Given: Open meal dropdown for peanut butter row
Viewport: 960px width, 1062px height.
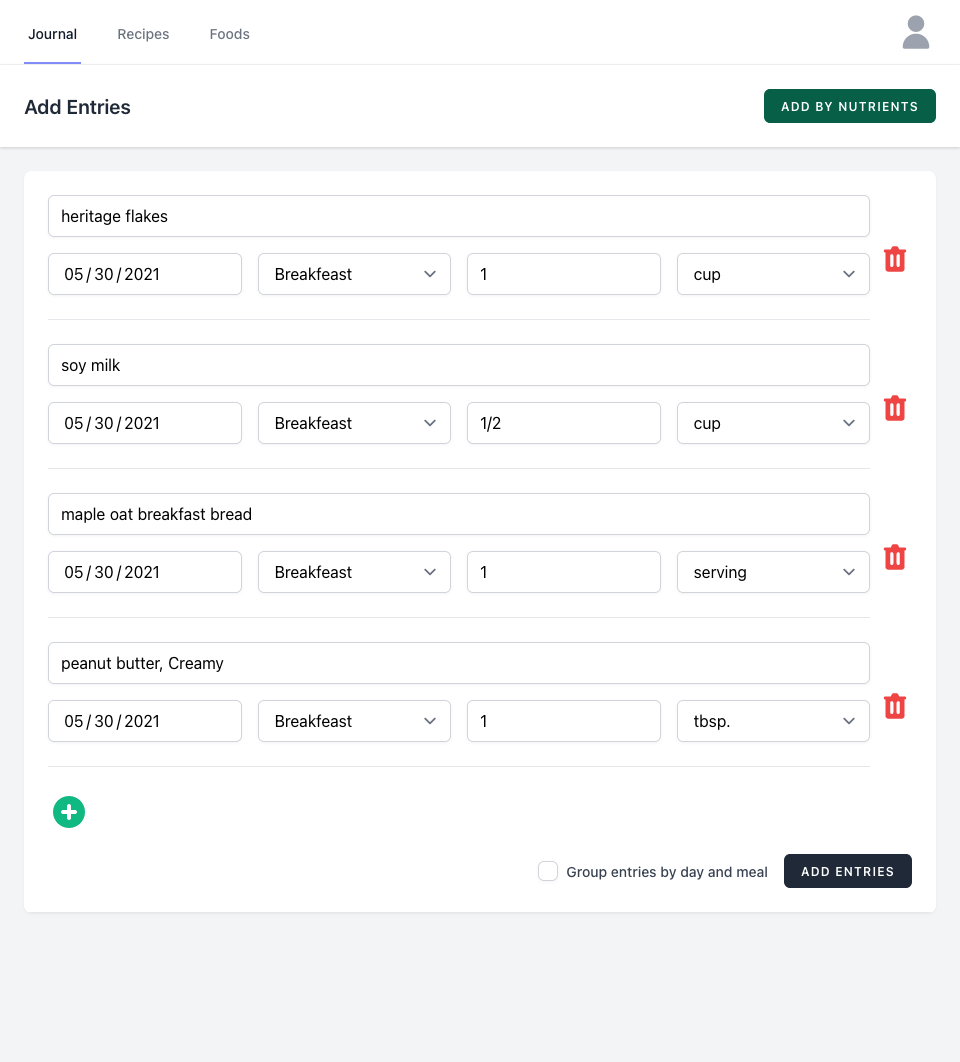Looking at the screenshot, I should click(354, 721).
